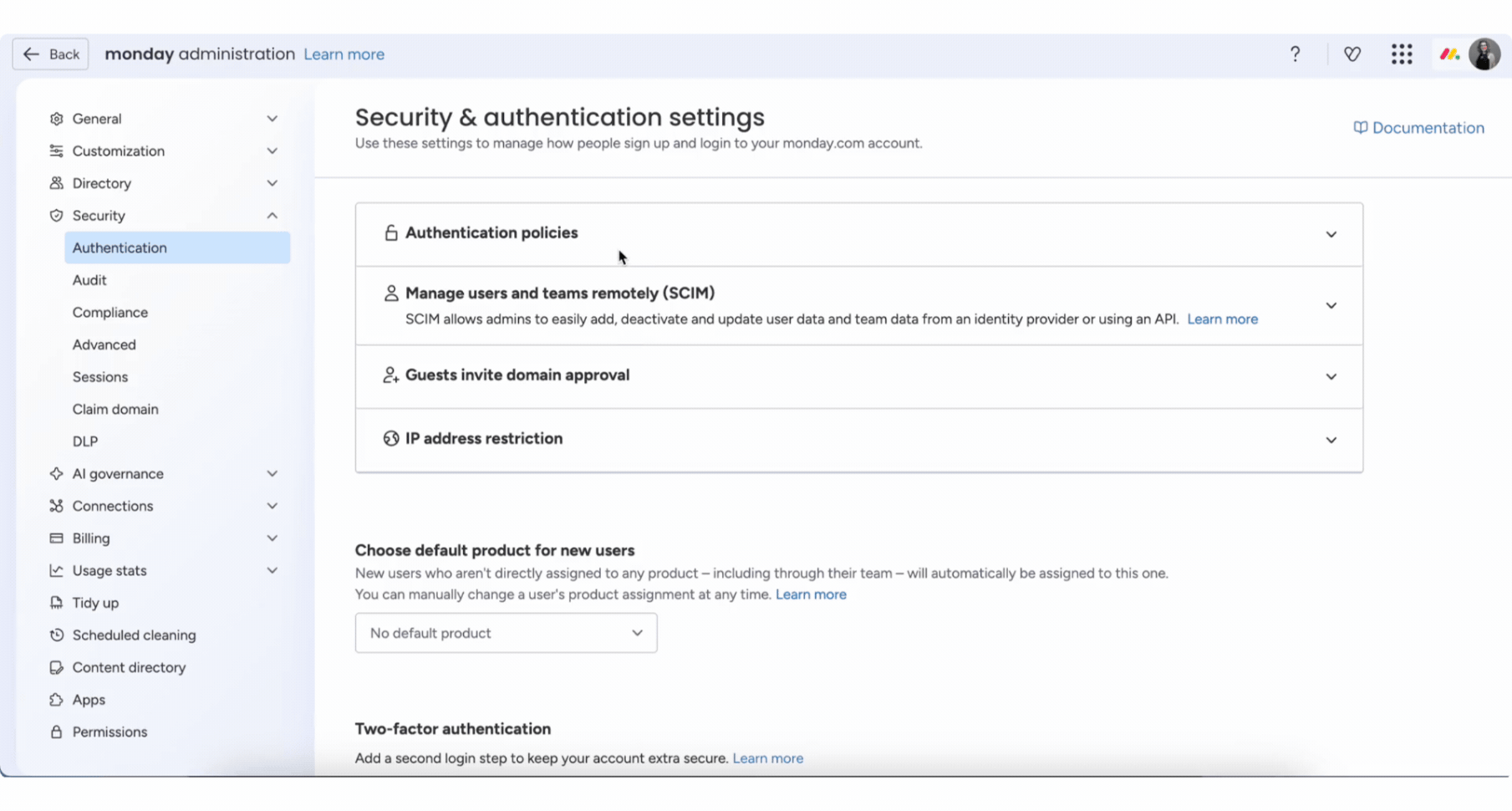This screenshot has height=811, width=1512.
Task: Open the Audit sidebar item
Action: click(x=89, y=280)
